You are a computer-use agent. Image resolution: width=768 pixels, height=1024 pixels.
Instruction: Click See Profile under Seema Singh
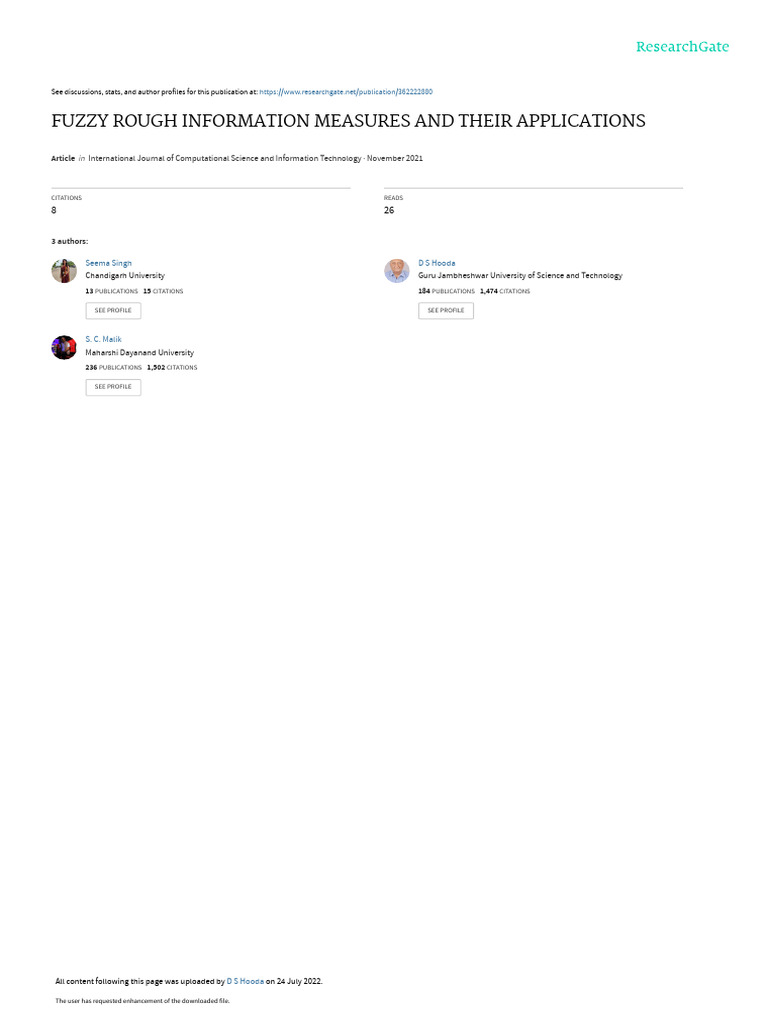click(x=113, y=311)
